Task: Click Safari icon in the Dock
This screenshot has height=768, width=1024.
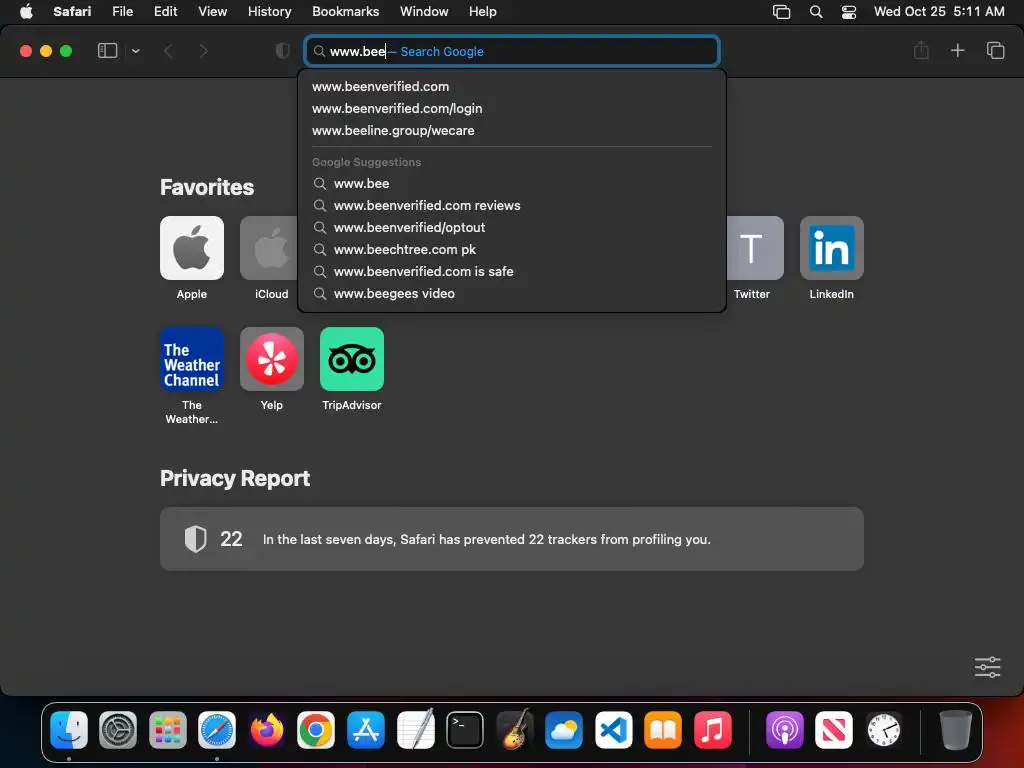Action: click(217, 729)
